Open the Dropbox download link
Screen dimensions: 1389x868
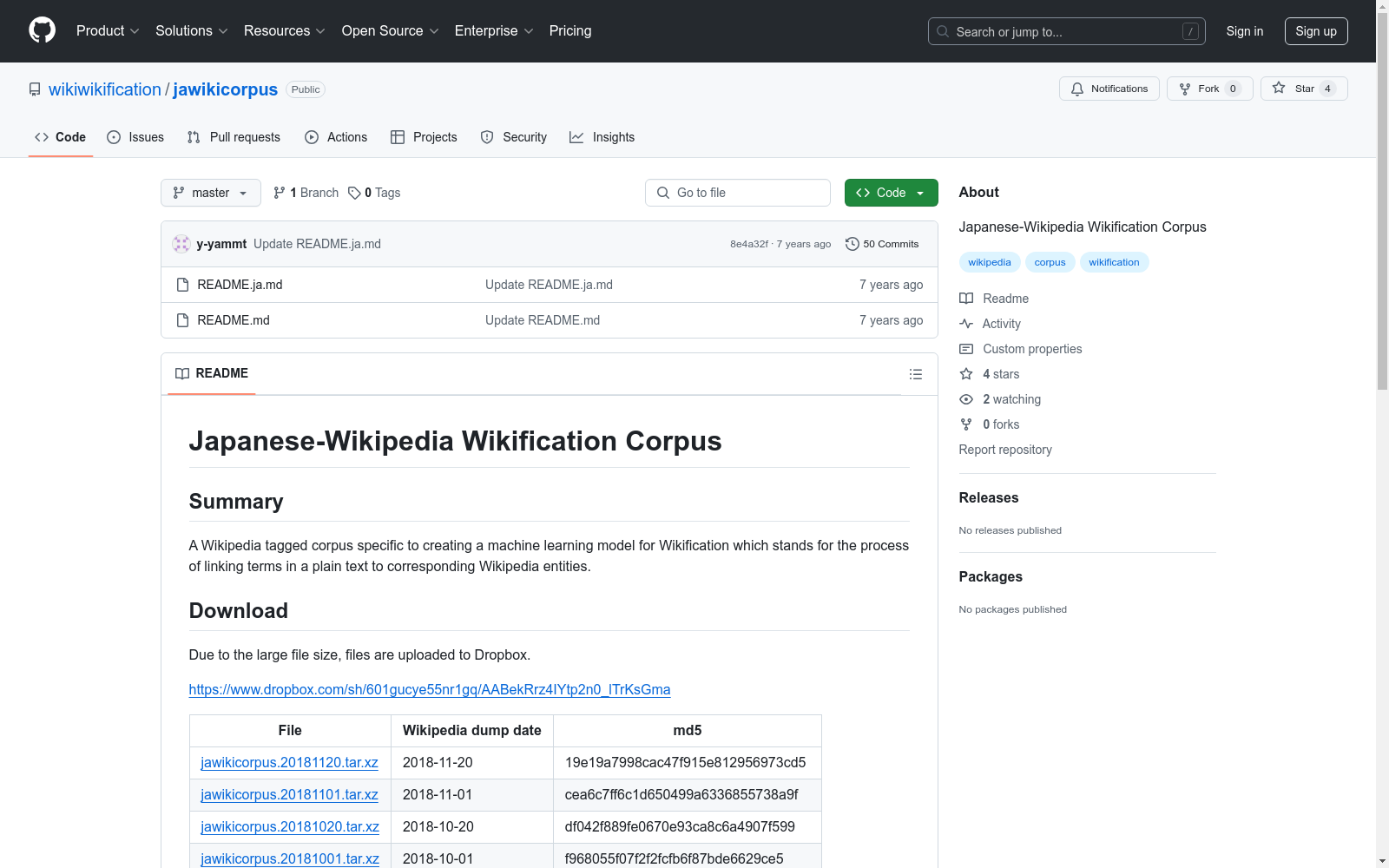(x=430, y=689)
